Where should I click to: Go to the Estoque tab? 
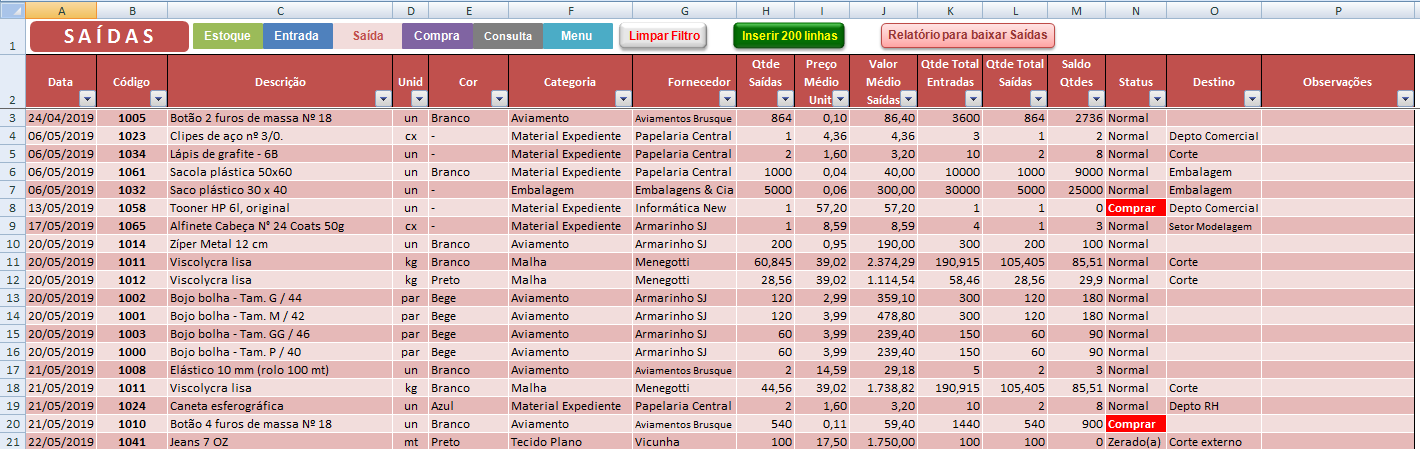[x=227, y=36]
